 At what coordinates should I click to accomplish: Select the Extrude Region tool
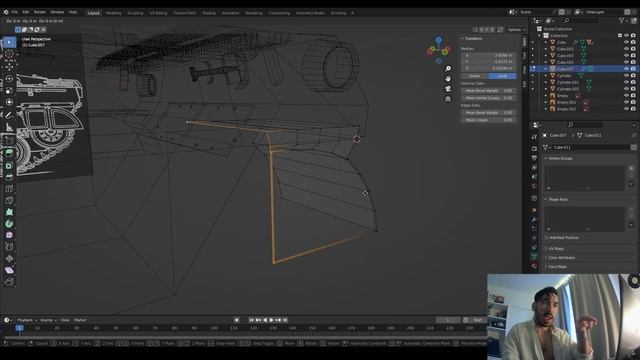pos(9,153)
